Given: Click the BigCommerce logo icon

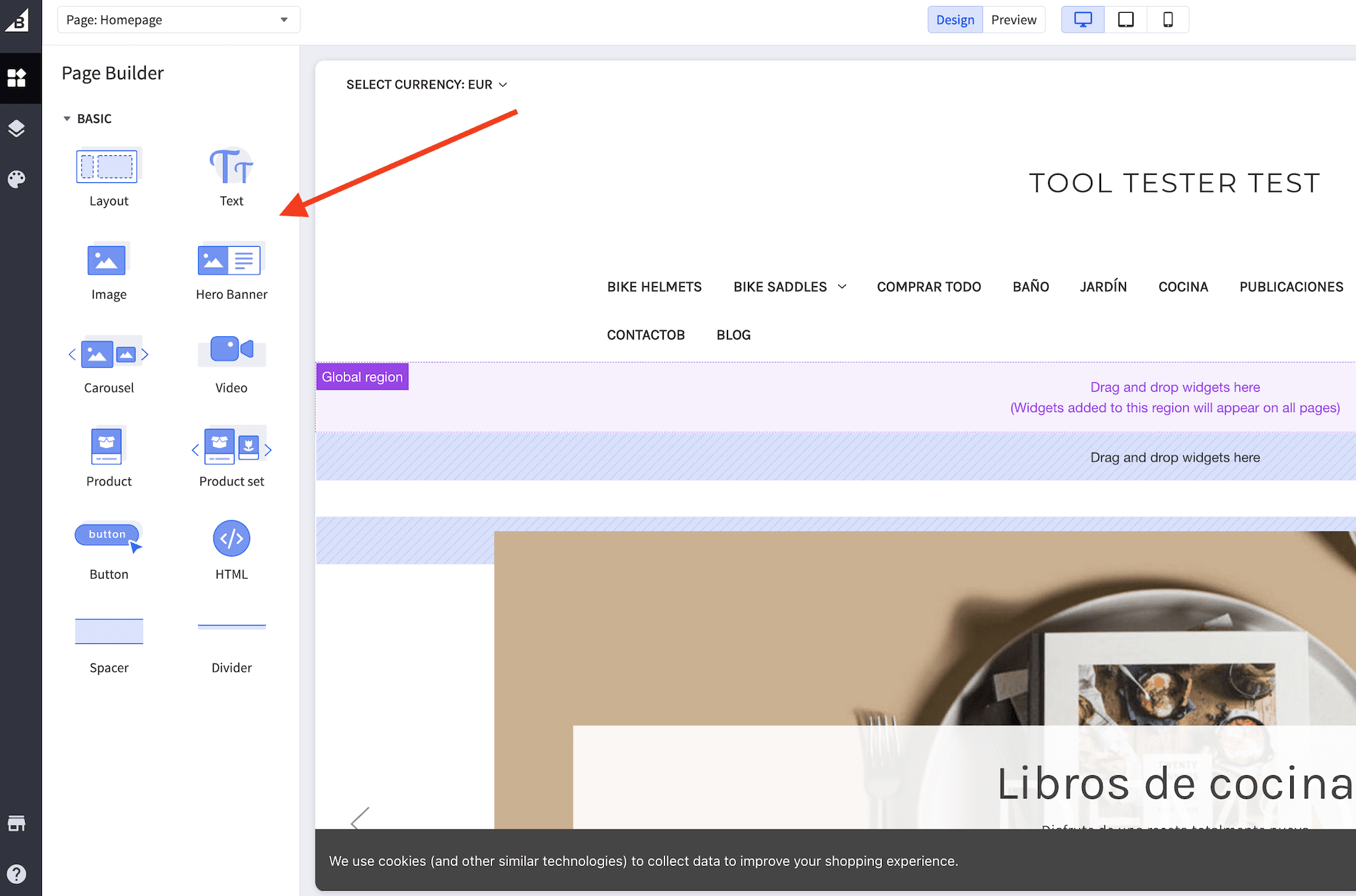Looking at the screenshot, I should click(x=16, y=20).
